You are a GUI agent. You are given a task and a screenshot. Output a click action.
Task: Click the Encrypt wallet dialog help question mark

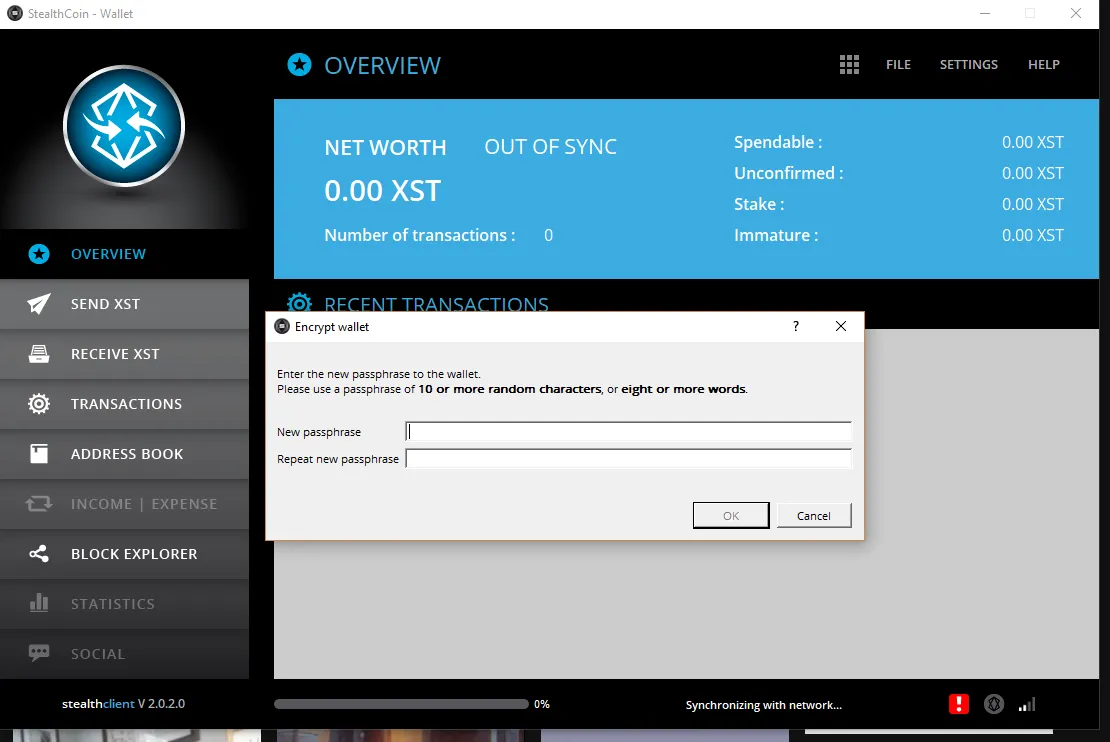pyautogui.click(x=796, y=326)
